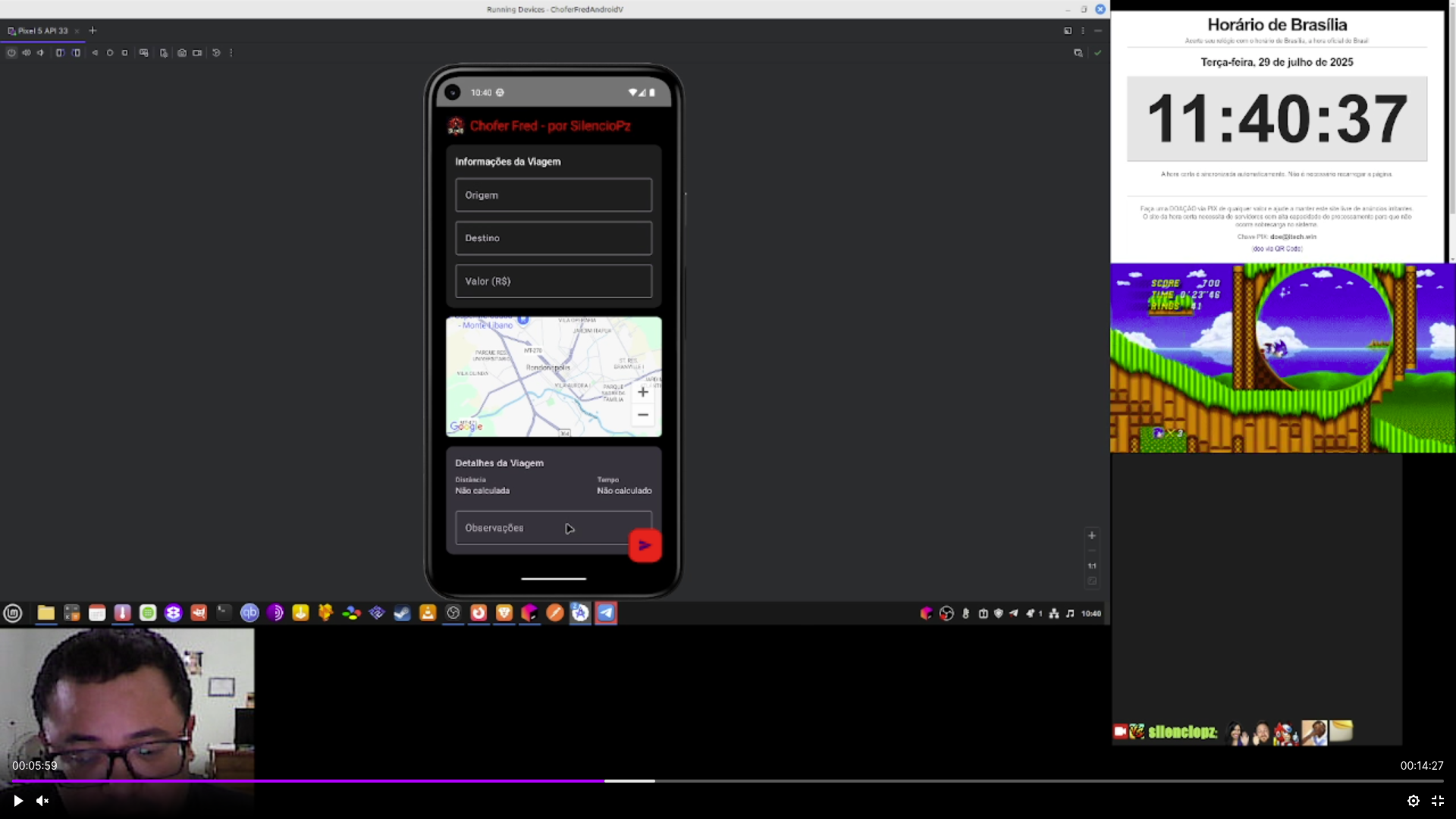Image resolution: width=1456 pixels, height=819 pixels.
Task: Open video player settings gear
Action: click(x=1414, y=801)
